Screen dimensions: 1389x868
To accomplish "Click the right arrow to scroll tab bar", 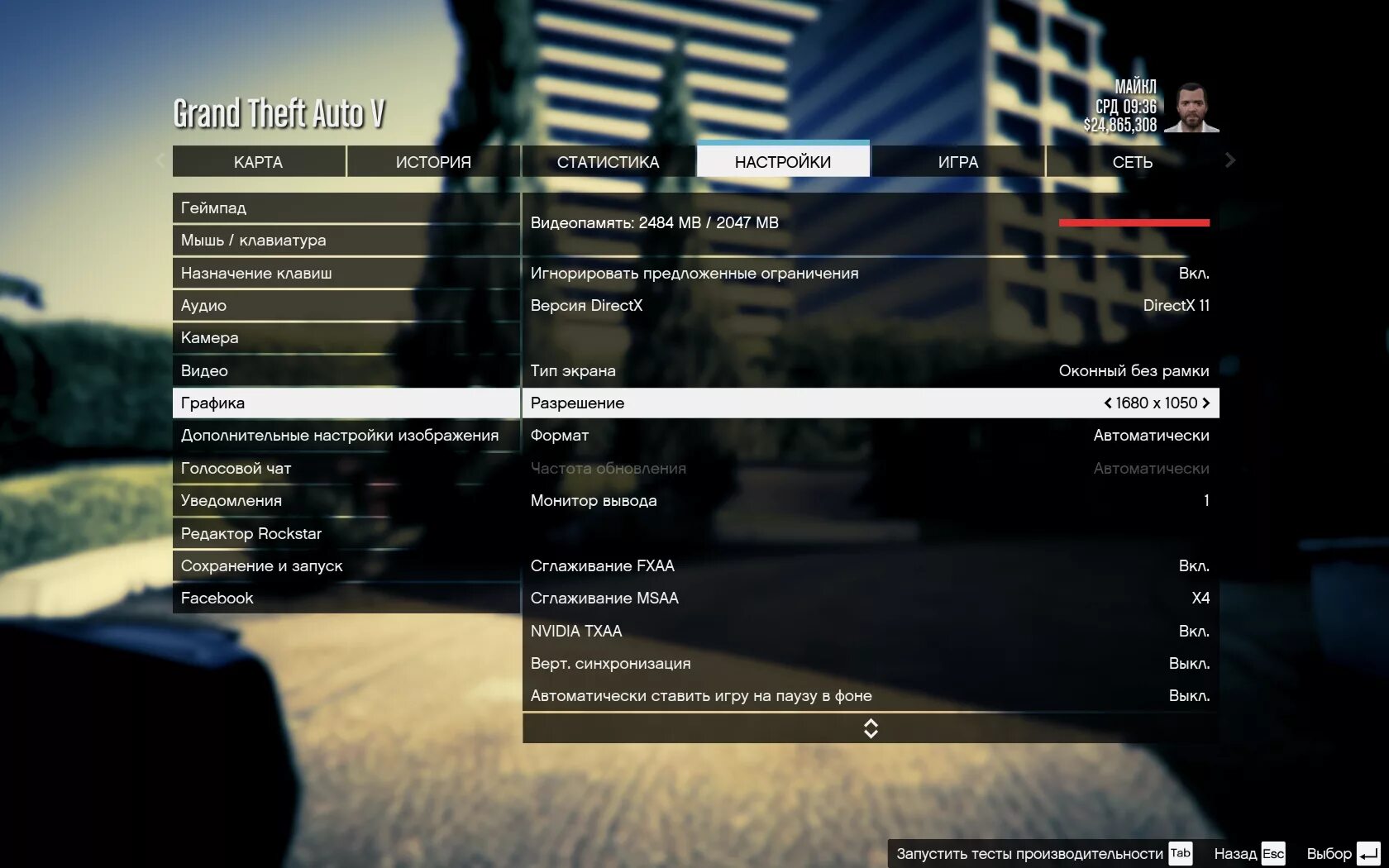I will 1229,160.
